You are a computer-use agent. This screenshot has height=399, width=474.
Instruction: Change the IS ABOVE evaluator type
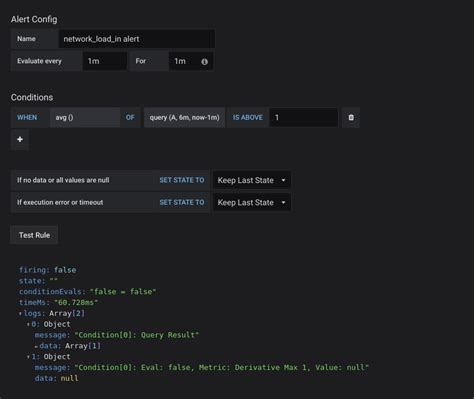point(248,117)
